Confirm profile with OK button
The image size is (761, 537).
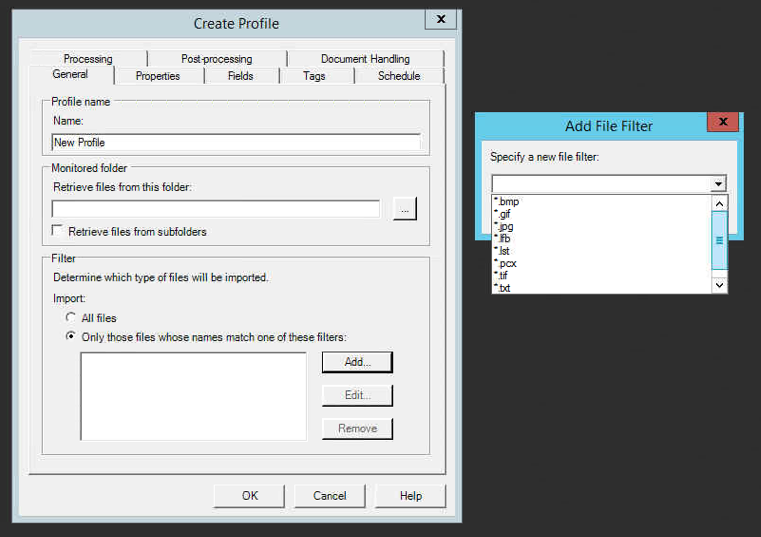click(249, 496)
